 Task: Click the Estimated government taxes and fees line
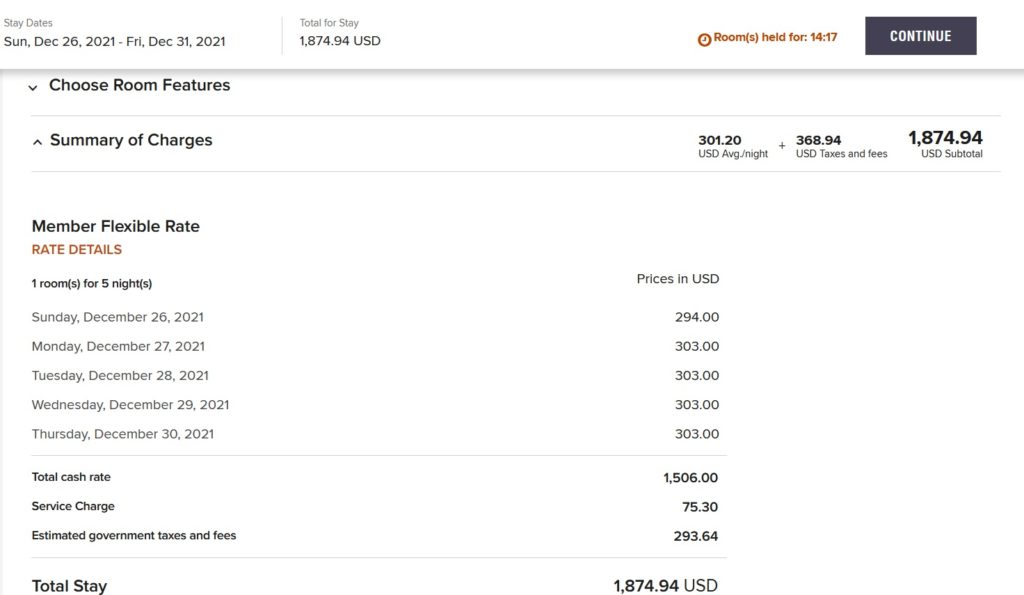(134, 536)
